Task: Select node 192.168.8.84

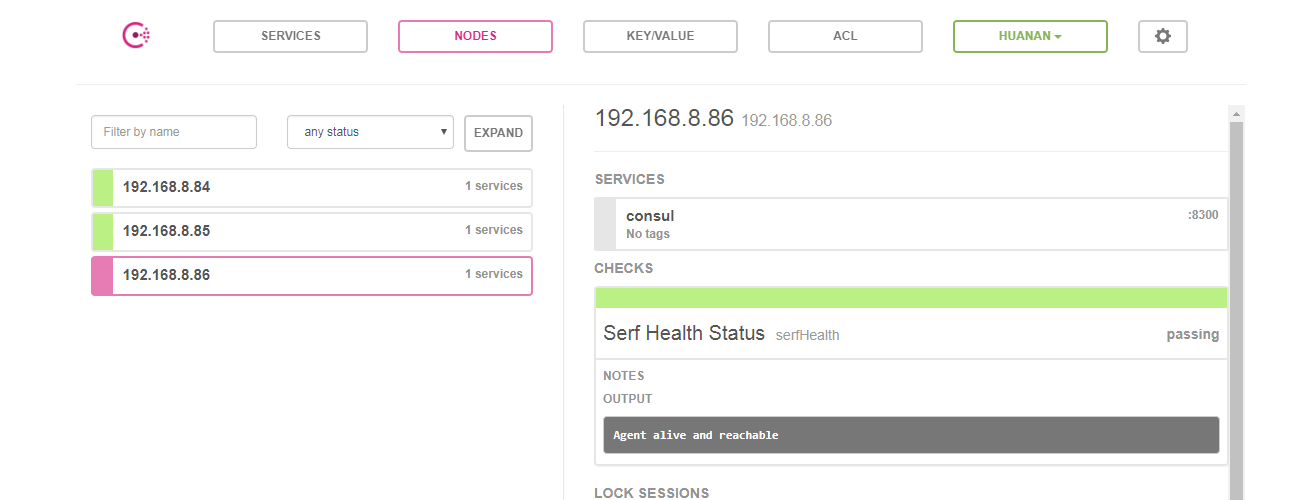Action: 312,187
